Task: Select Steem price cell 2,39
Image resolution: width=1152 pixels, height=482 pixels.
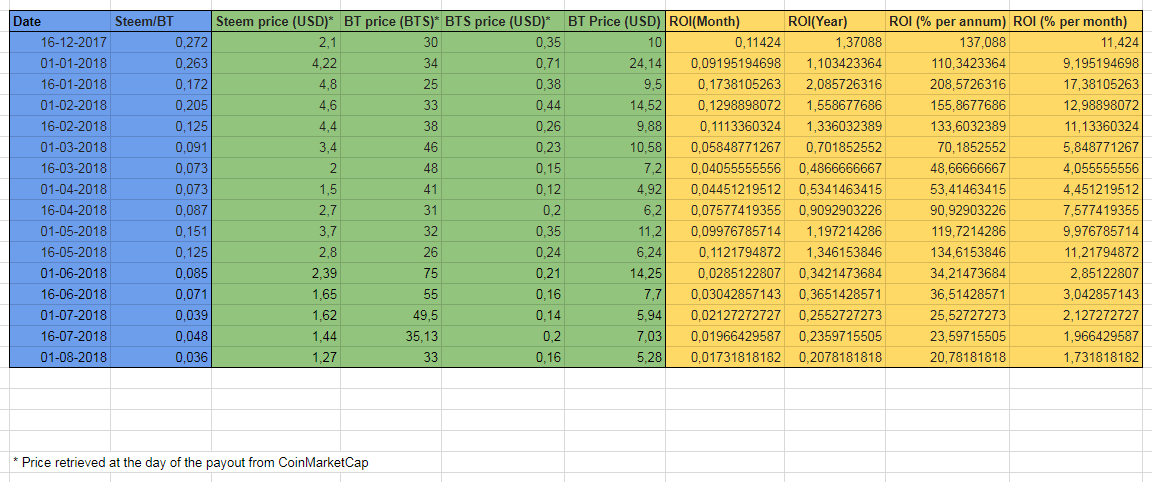Action: (276, 273)
